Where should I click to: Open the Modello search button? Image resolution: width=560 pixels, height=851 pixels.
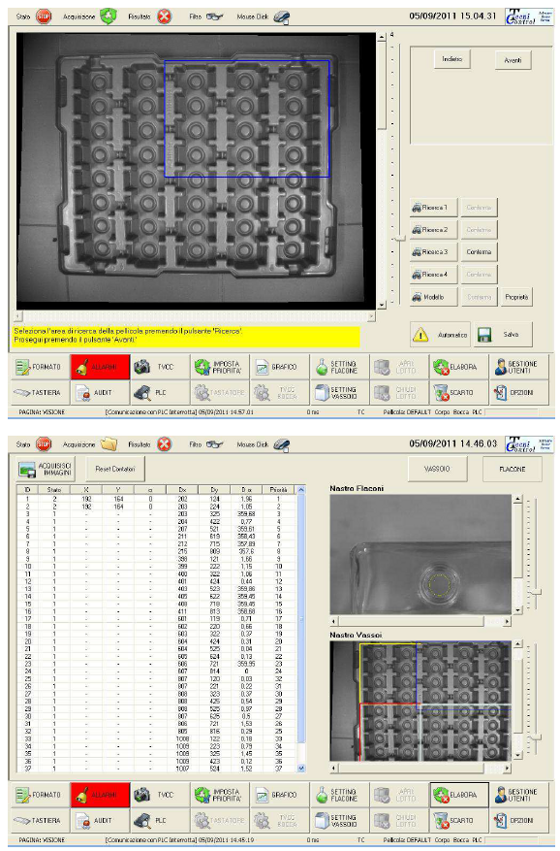434,297
